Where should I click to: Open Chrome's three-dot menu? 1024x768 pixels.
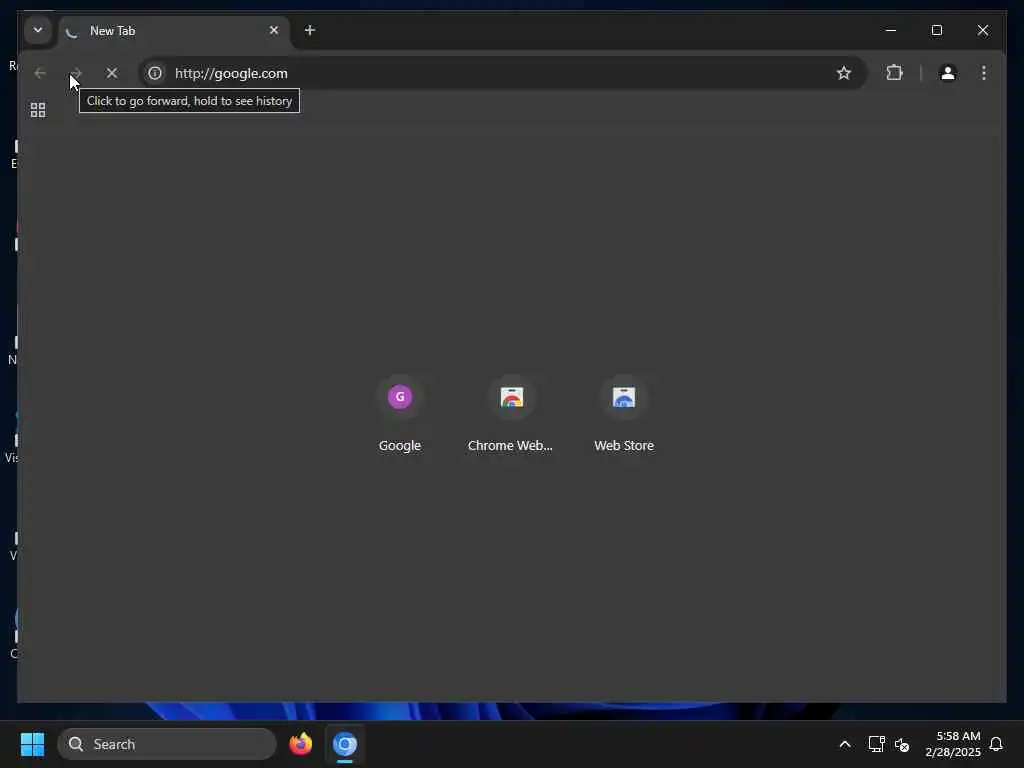click(984, 73)
